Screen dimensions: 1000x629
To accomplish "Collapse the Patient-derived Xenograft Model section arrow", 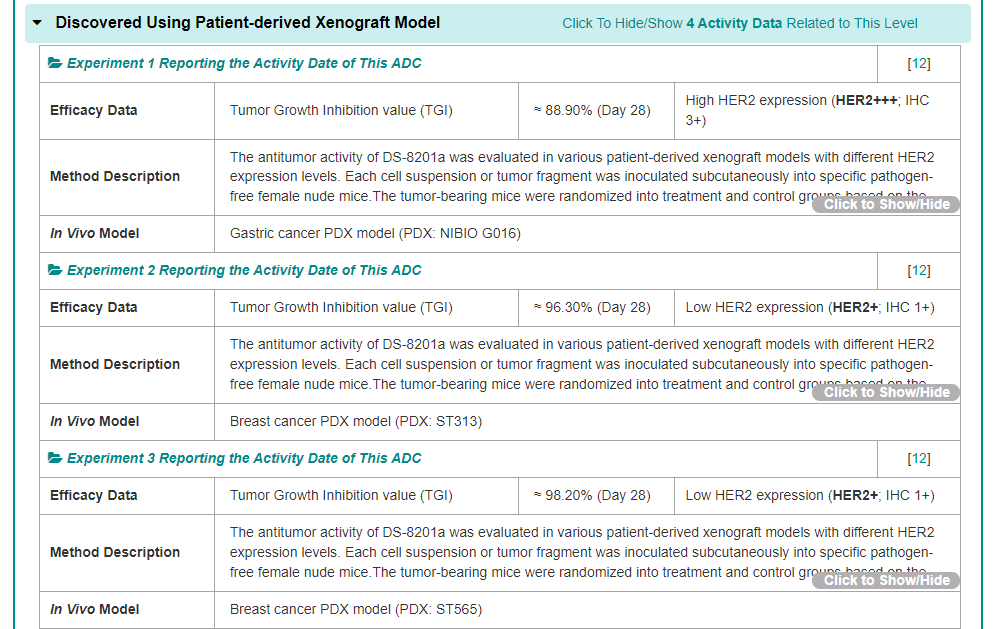I will click(38, 23).
